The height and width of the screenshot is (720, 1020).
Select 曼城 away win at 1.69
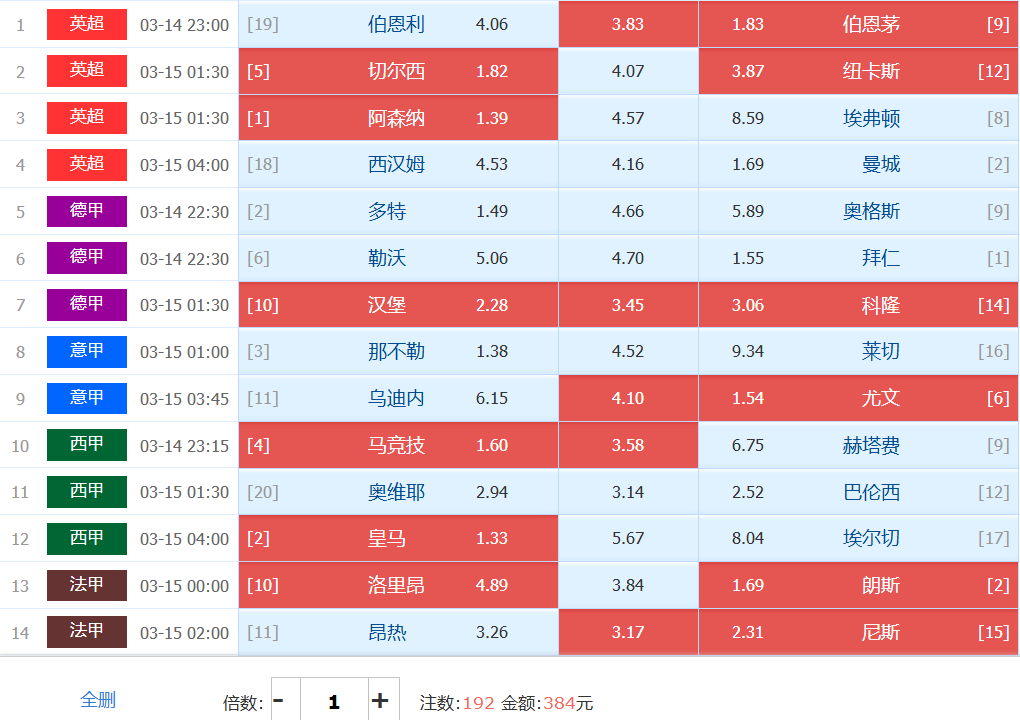click(x=858, y=165)
